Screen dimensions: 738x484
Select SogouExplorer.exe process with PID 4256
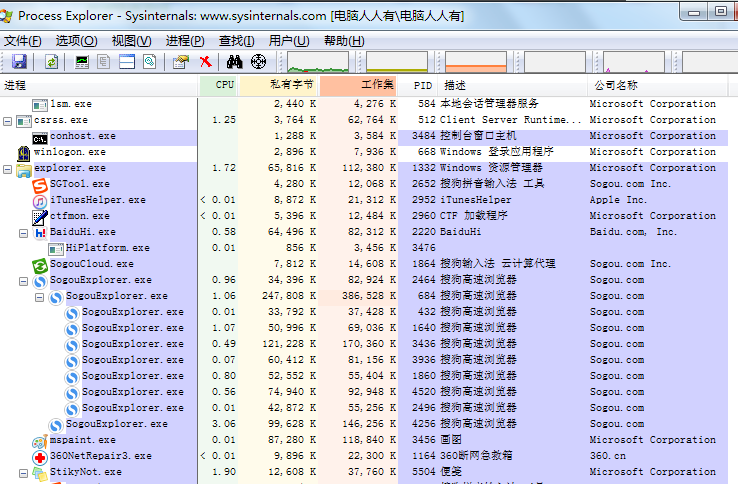(x=364, y=424)
